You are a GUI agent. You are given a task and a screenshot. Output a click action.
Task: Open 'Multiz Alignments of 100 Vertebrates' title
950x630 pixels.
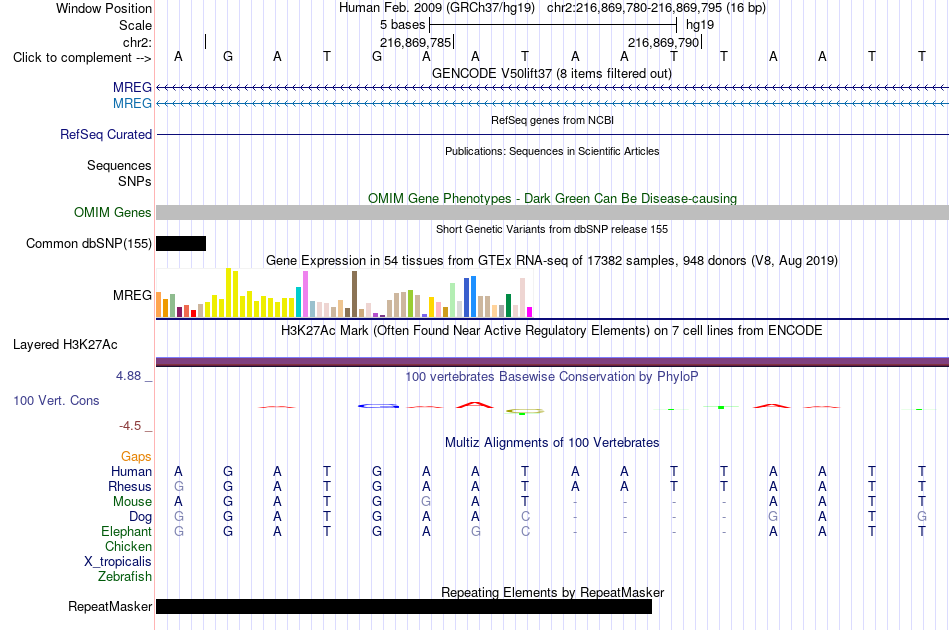(x=552, y=442)
